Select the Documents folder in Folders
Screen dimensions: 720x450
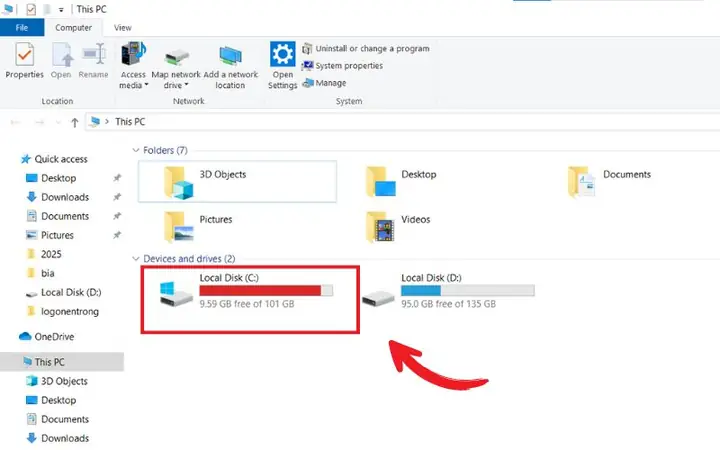click(x=609, y=181)
